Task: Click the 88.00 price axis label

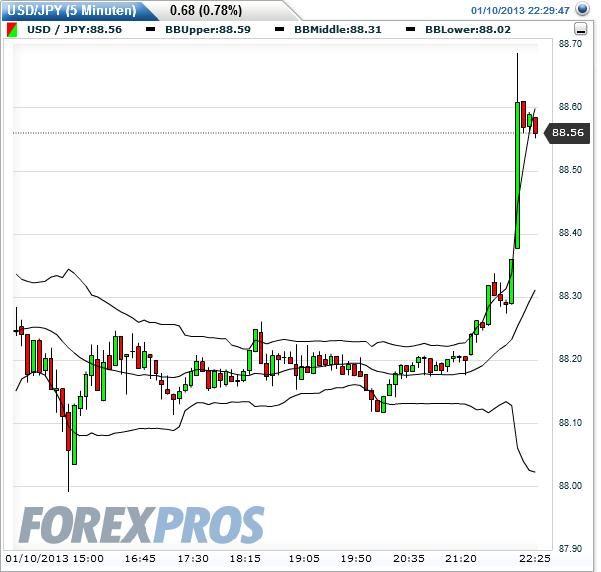Action: (x=570, y=486)
